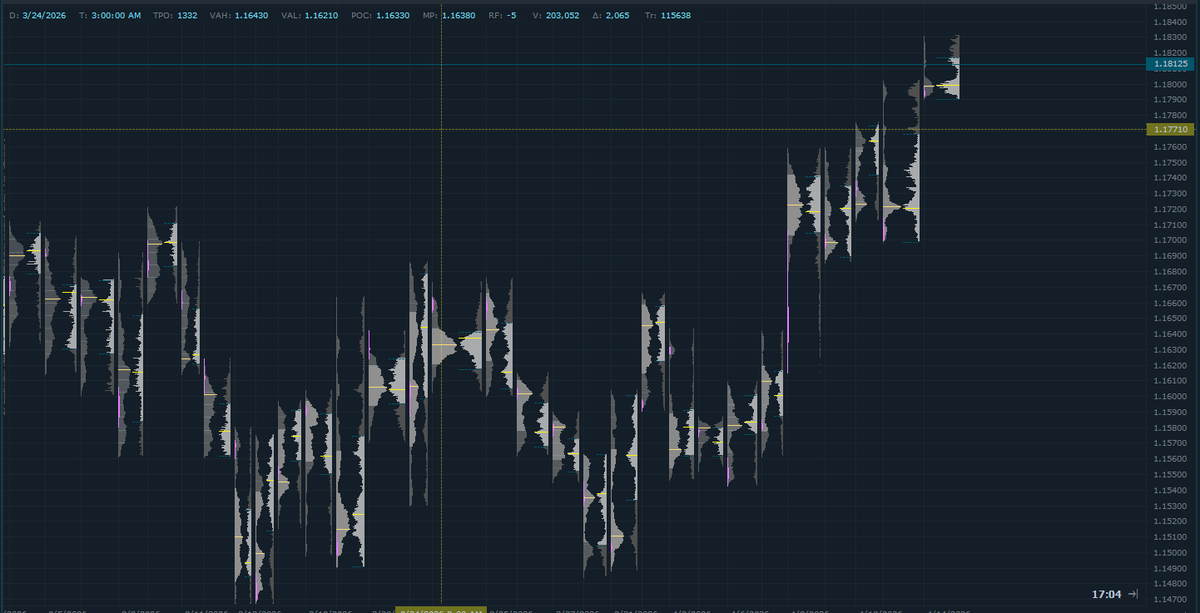This screenshot has width=1200, height=613.
Task: Click the 1.16000 price axis label
Action: (x=1169, y=396)
